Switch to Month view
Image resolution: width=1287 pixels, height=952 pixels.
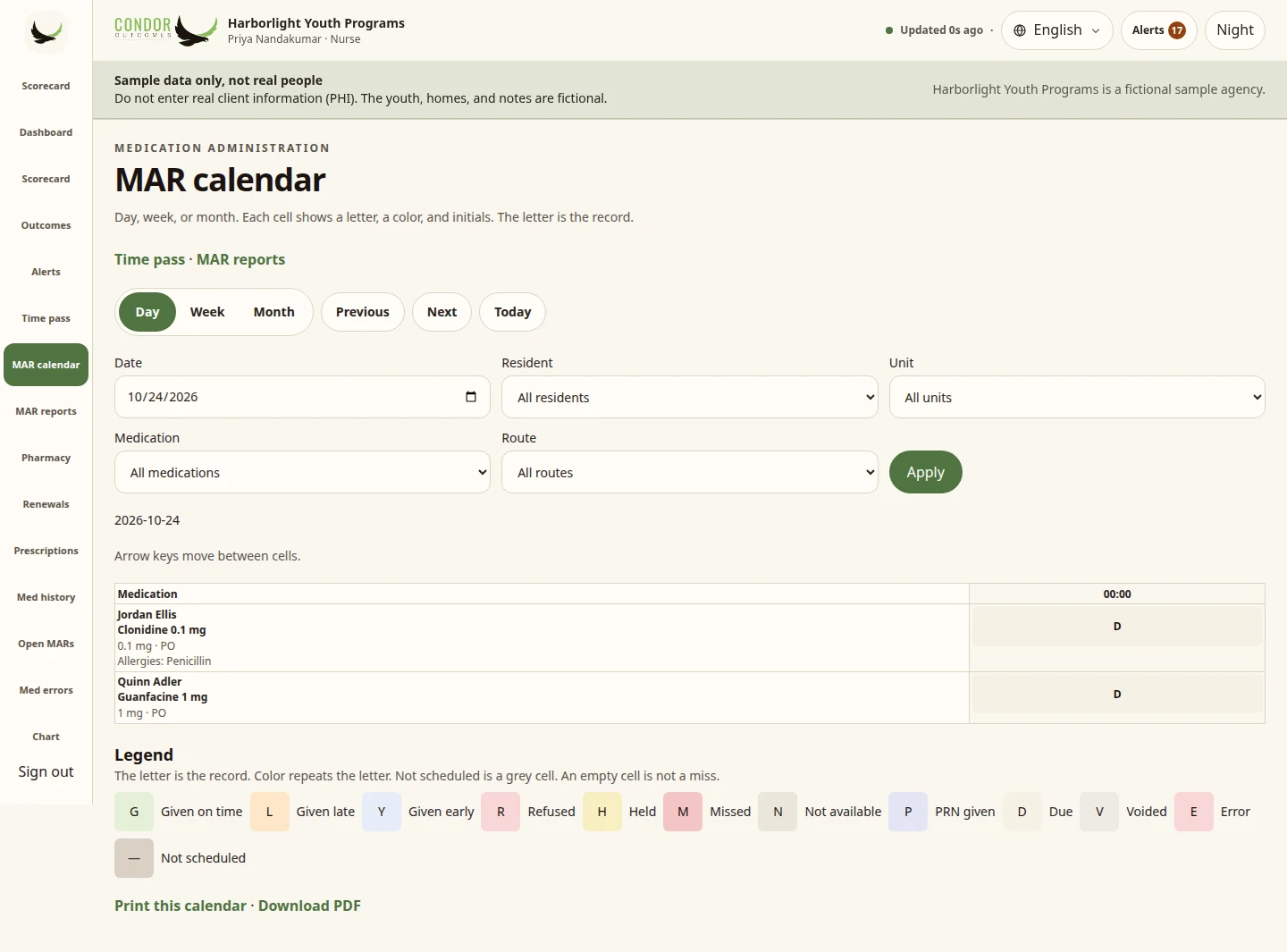point(273,312)
